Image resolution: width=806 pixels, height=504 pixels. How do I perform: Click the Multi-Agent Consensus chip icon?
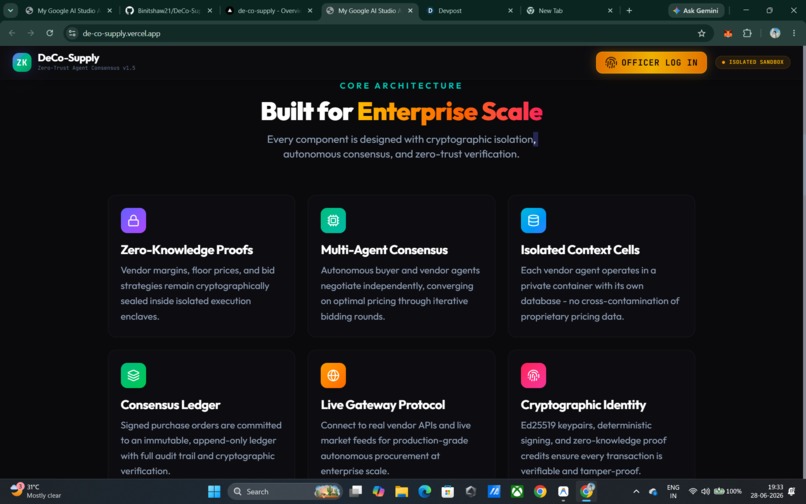click(x=333, y=221)
